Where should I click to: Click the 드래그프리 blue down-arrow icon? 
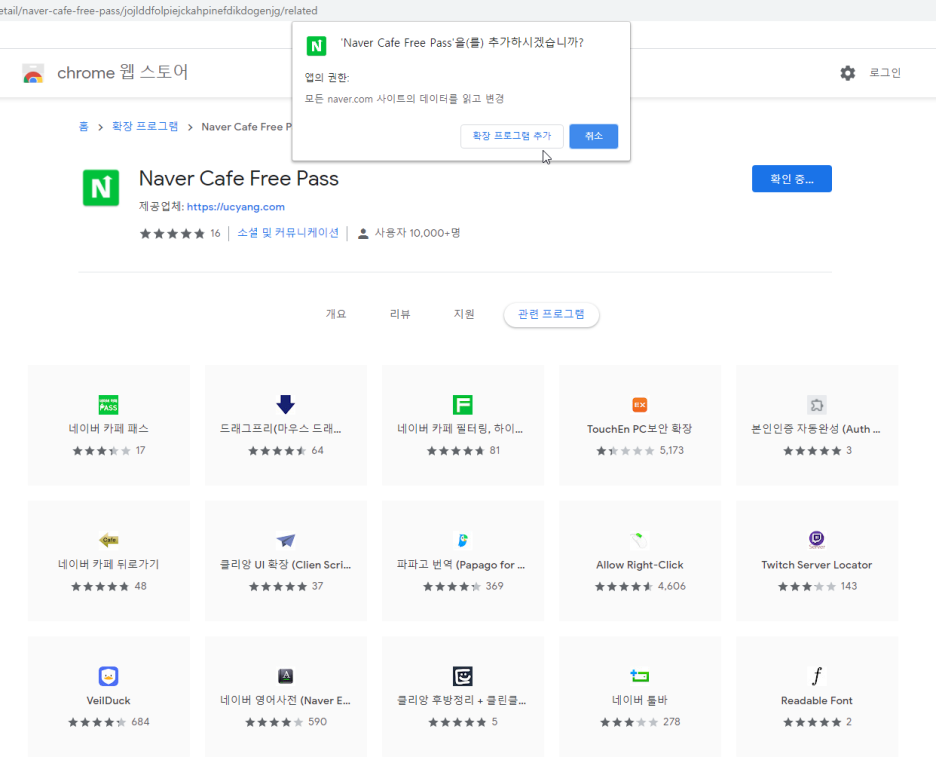(285, 404)
